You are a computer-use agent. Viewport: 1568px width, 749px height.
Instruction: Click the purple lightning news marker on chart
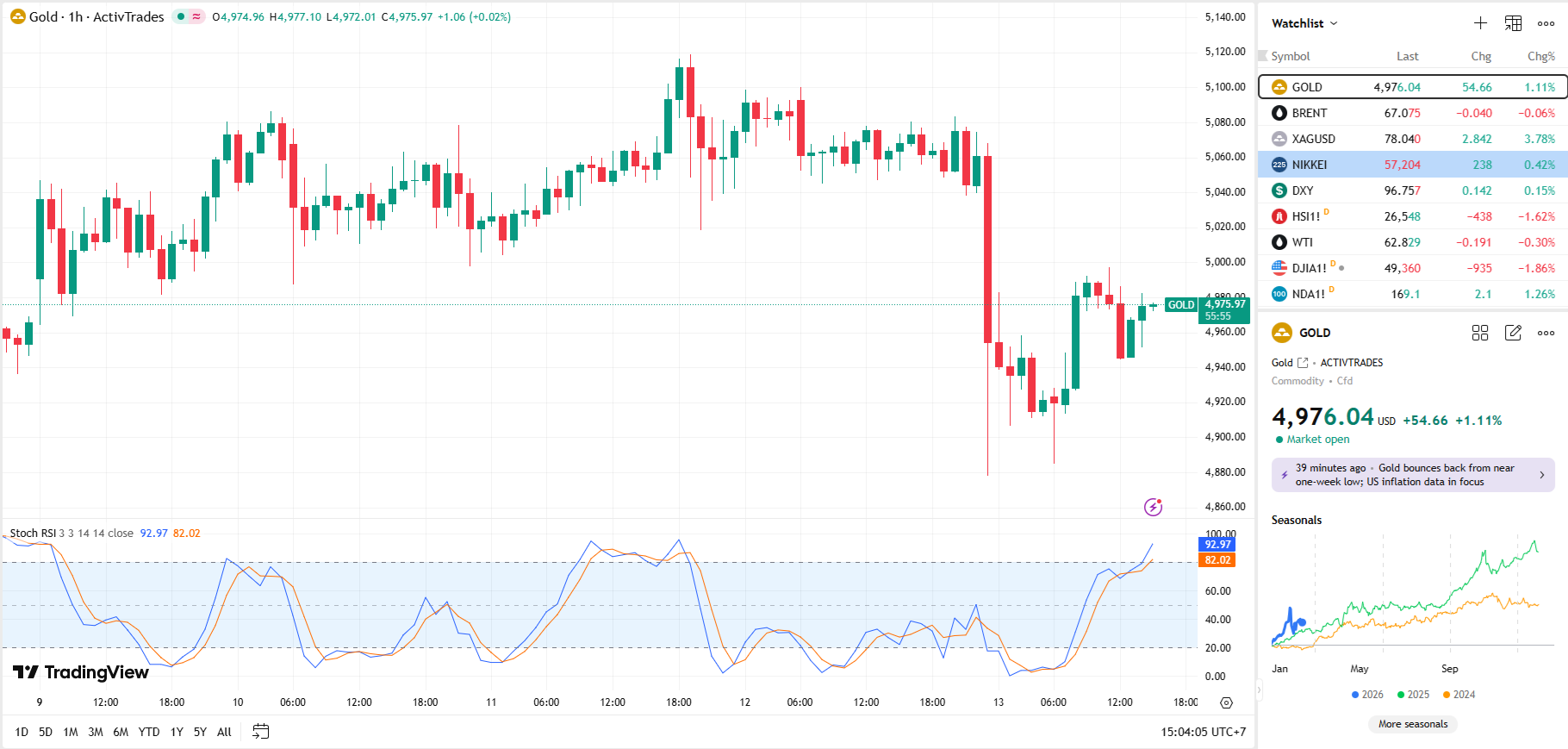point(1153,507)
